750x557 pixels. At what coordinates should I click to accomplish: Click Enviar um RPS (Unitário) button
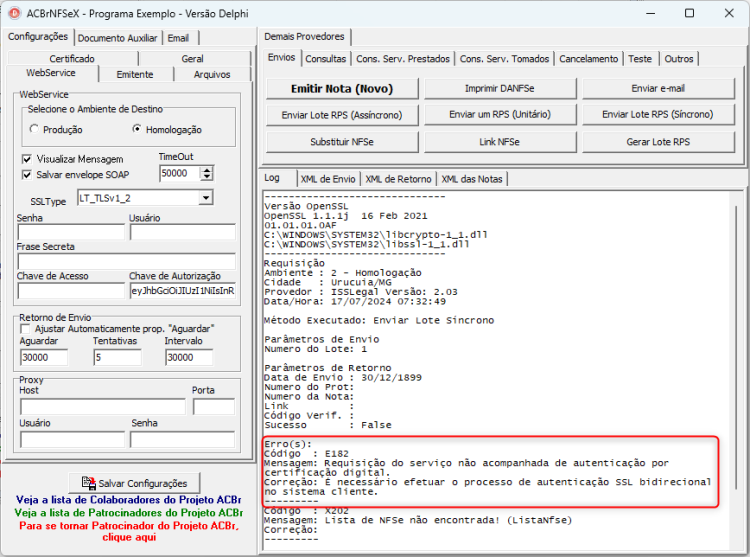point(500,115)
